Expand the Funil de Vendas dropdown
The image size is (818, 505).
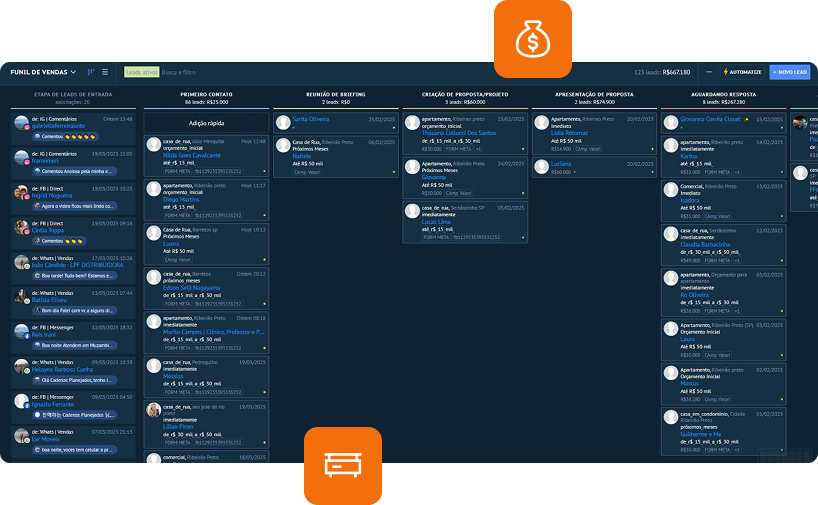(x=44, y=72)
